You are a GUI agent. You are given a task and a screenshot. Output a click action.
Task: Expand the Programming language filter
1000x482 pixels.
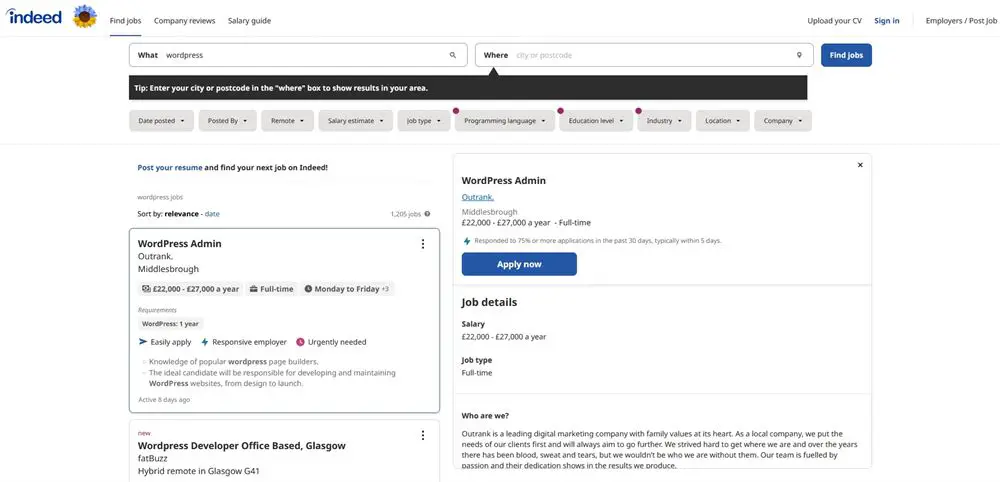coord(505,120)
